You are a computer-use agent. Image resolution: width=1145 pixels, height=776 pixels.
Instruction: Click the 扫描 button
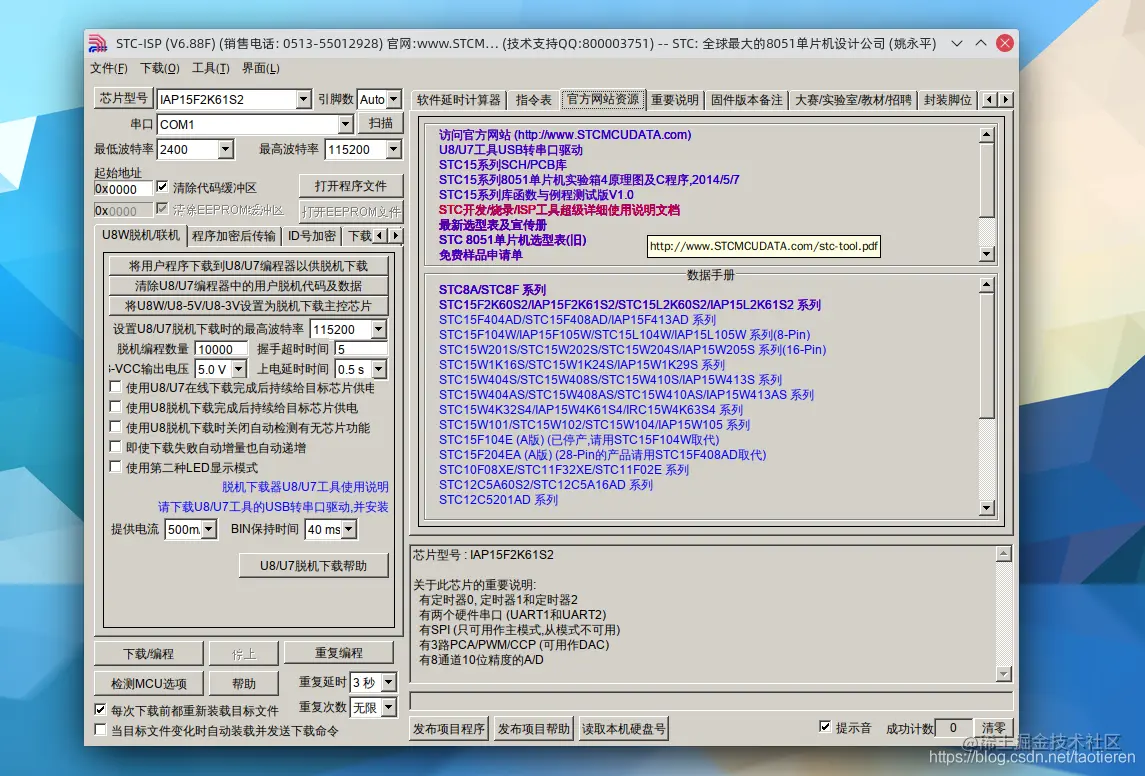[380, 123]
